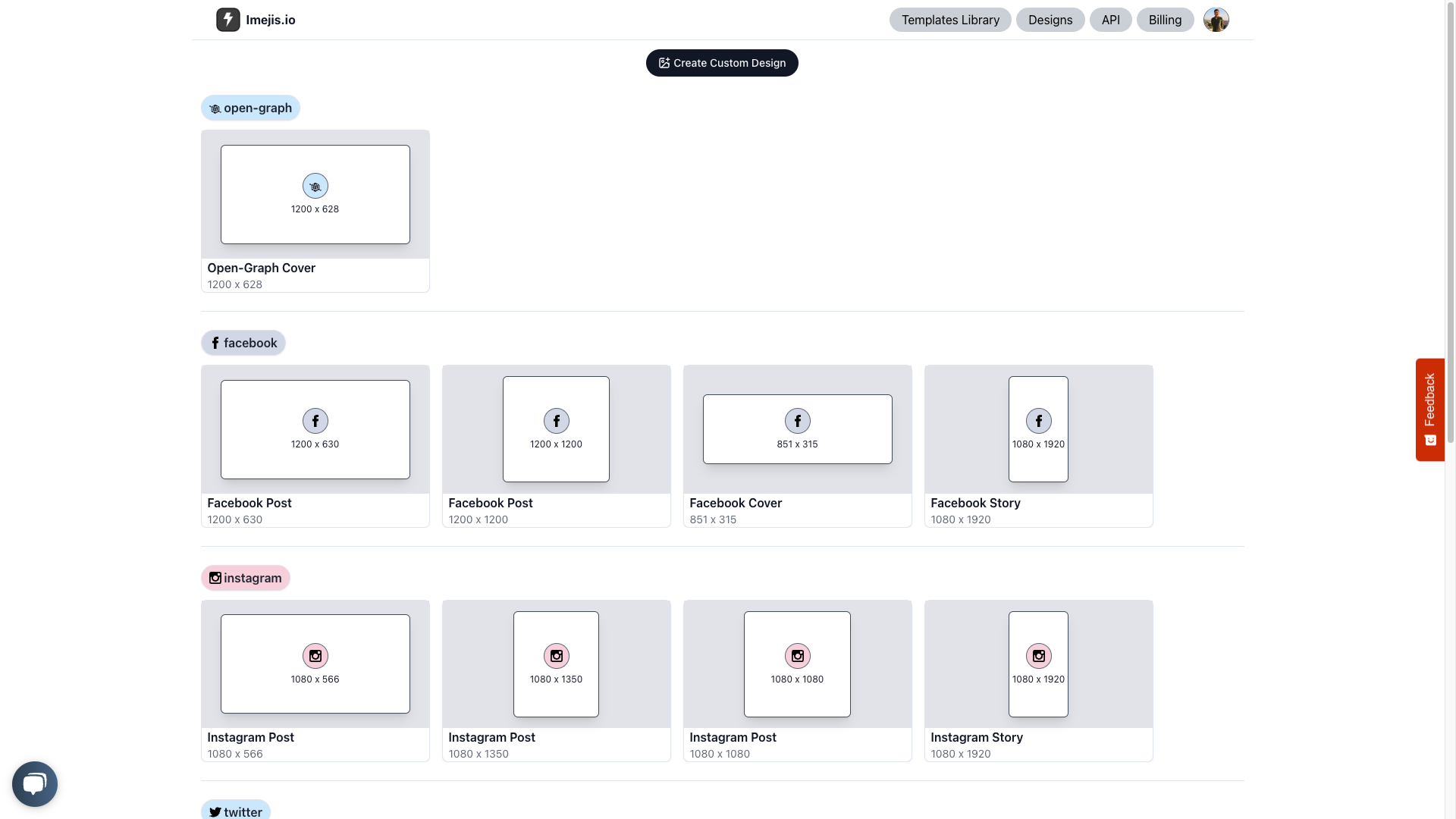Click Instagram icon in 1080 x 1350 preview

[557, 656]
